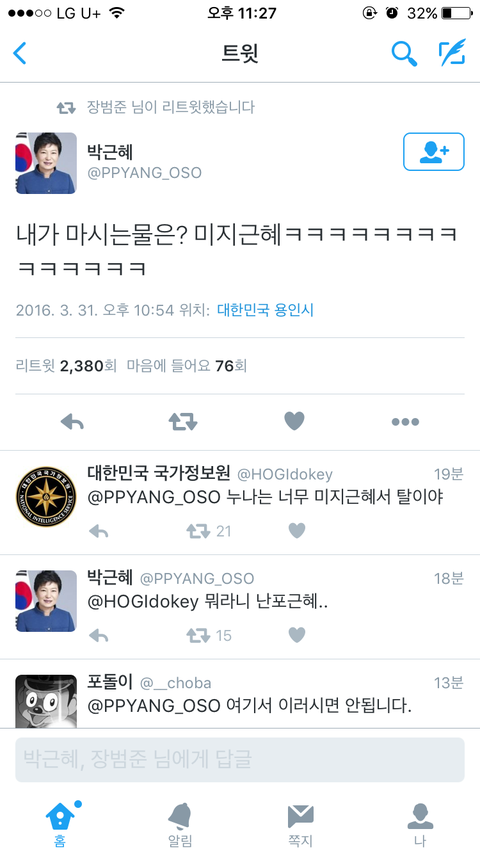Retweet the reply with 15 retweets
480x854 pixels.
198,636
